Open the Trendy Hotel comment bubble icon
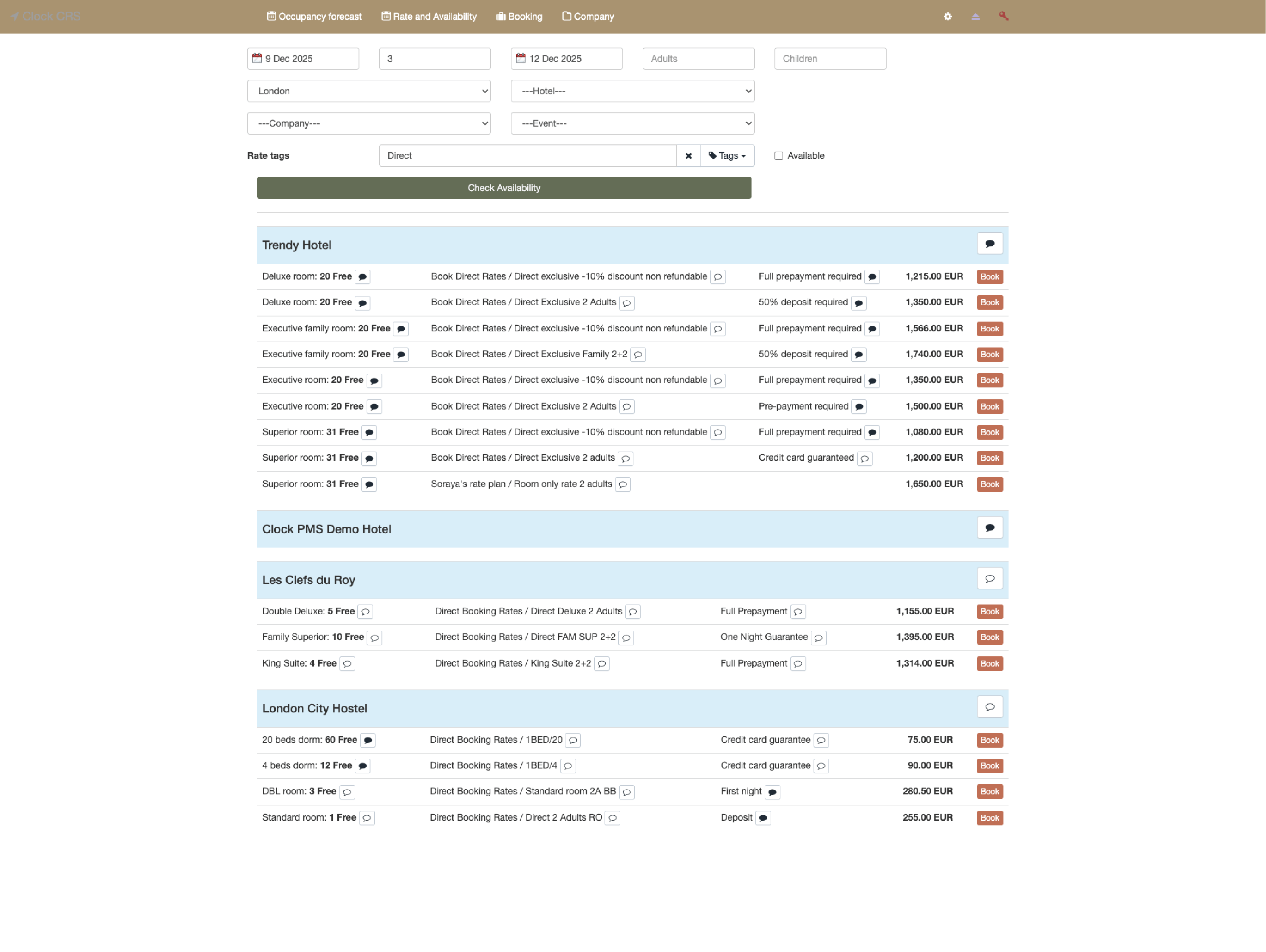Viewport: 1266px width, 952px height. [x=990, y=243]
